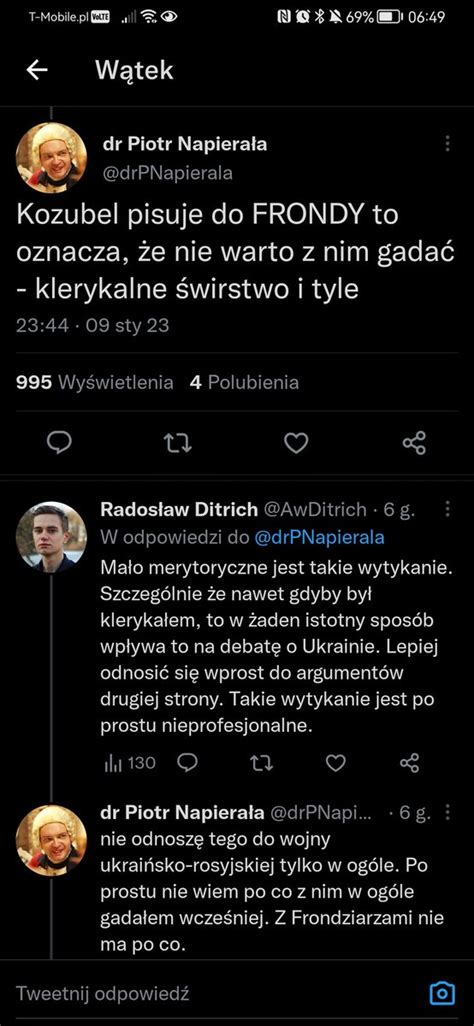Viewport: 474px width, 1026px height.
Task: View the 995 Wyświetlenia count
Action: pos(94,382)
